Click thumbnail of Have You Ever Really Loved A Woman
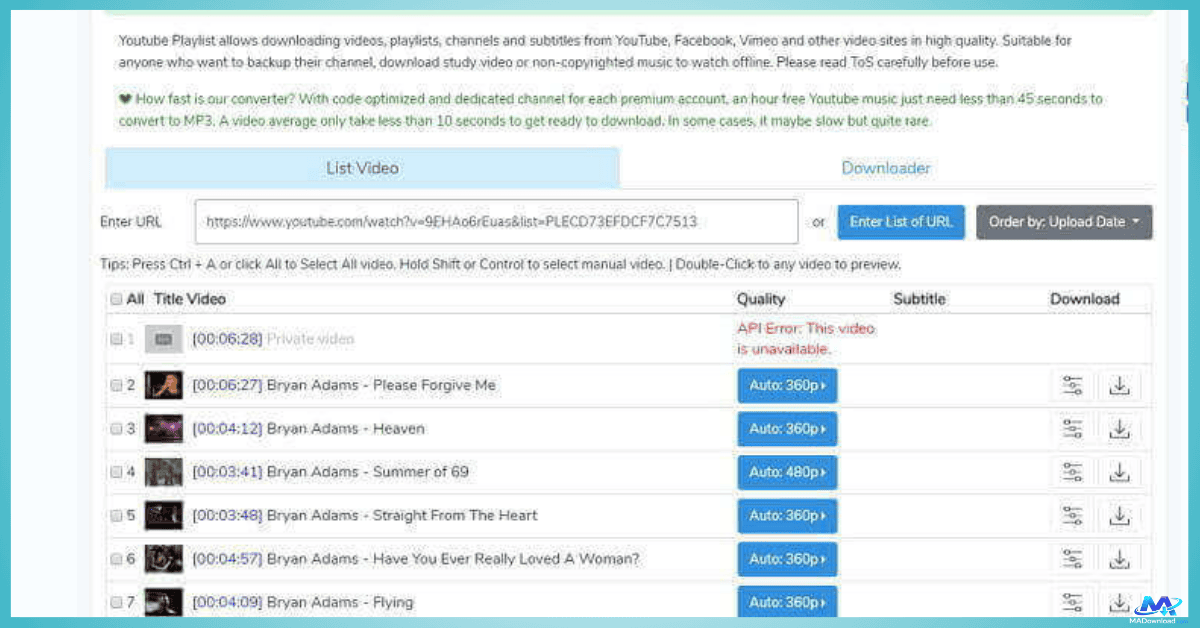This screenshot has height=628, width=1200. pyautogui.click(x=163, y=559)
